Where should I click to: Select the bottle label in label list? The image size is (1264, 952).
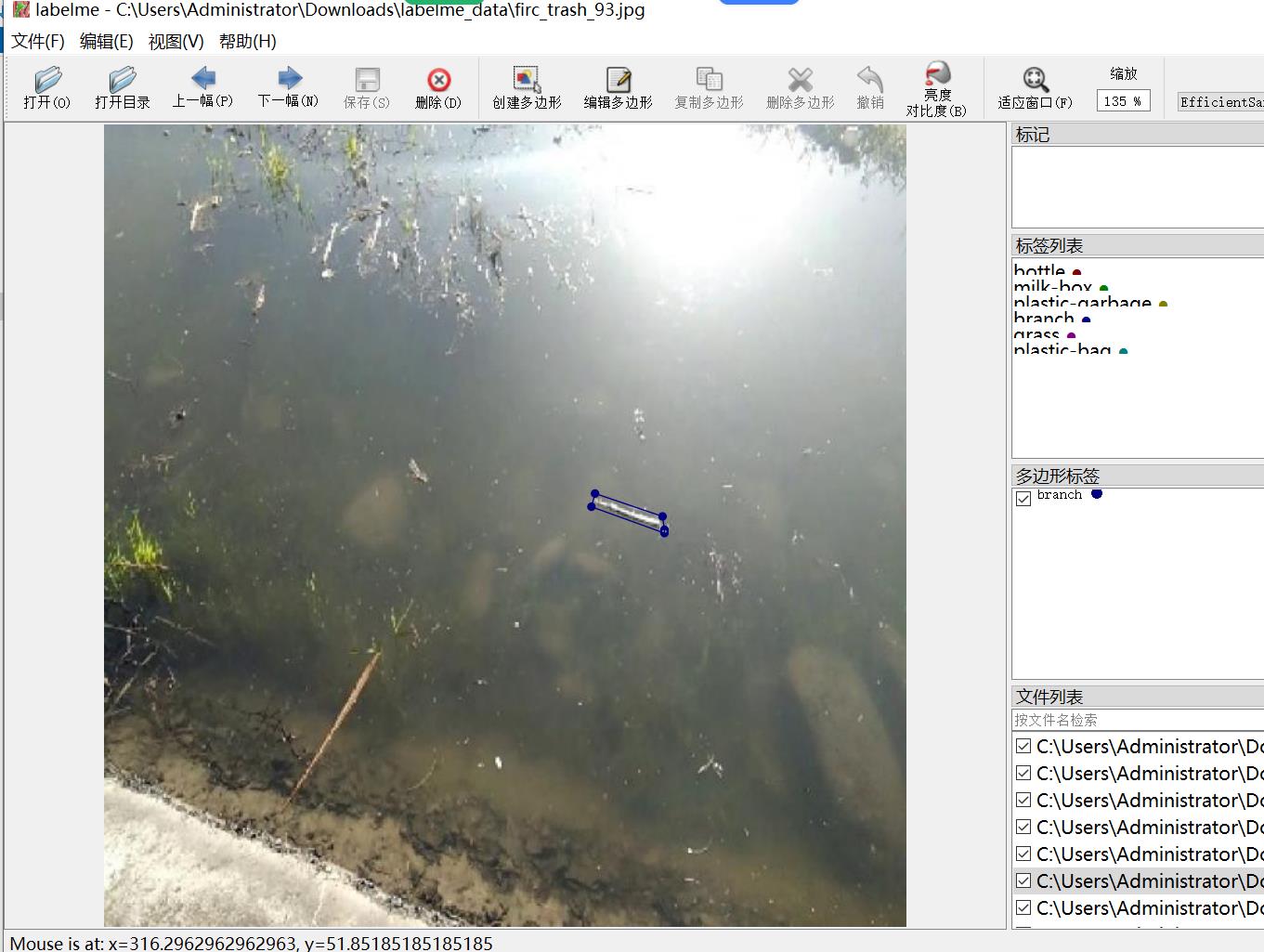point(1039,271)
